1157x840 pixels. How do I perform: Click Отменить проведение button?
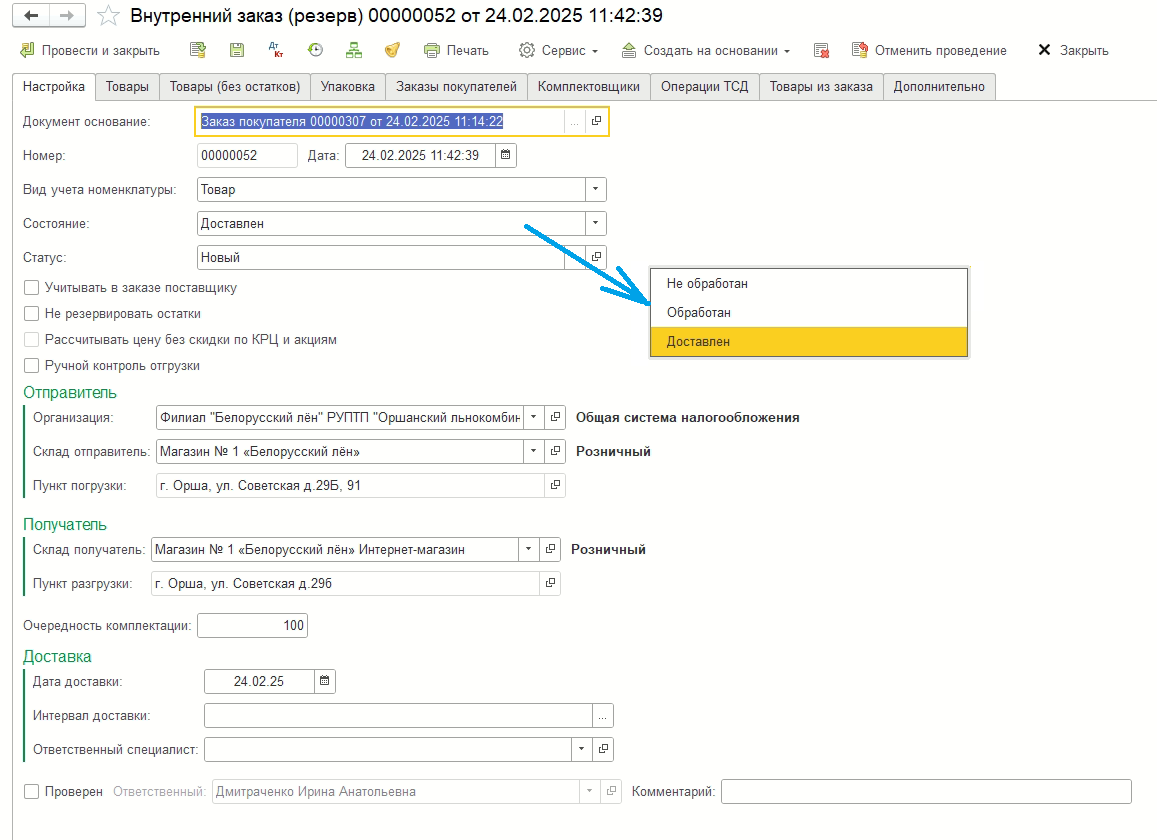[x=929, y=50]
